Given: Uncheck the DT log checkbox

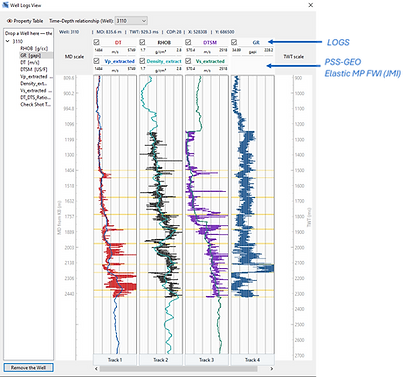Looking at the screenshot, I should [x=97, y=42].
